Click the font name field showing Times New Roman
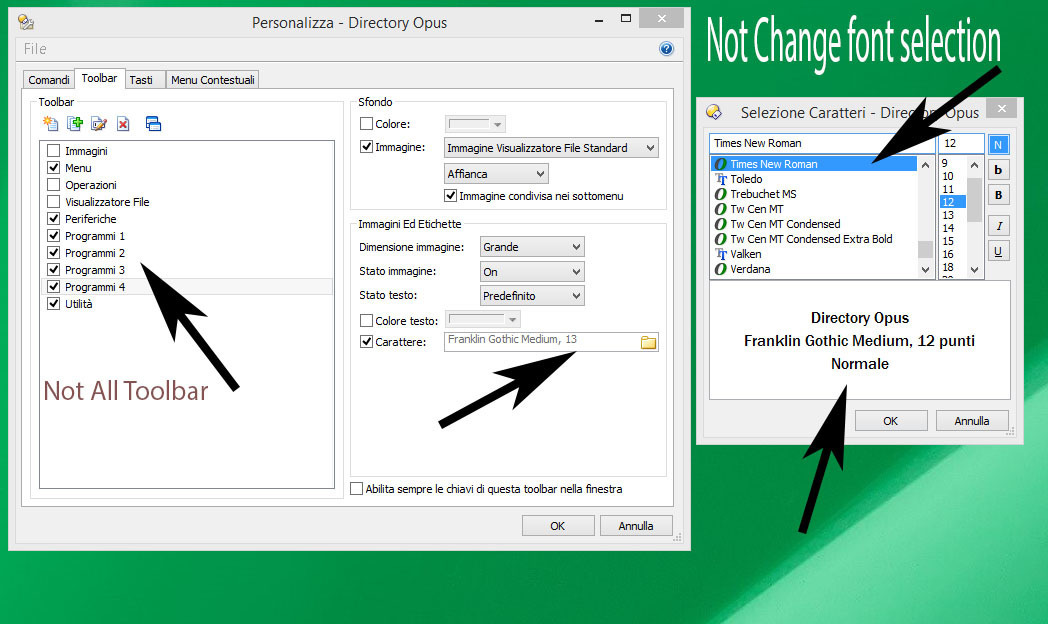Screen dimensions: 1048x624 point(822,143)
